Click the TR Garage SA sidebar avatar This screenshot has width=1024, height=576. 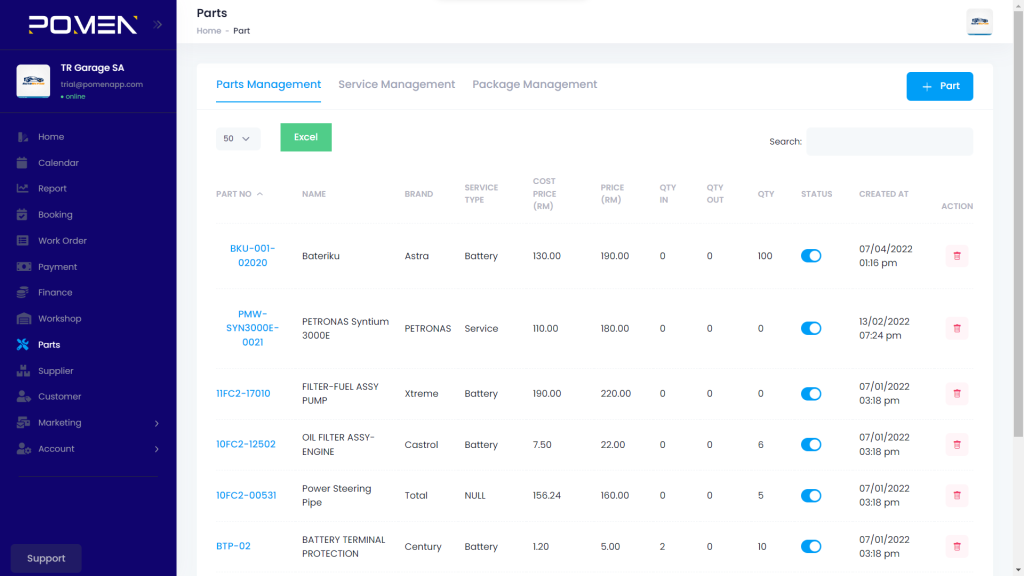click(x=33, y=81)
